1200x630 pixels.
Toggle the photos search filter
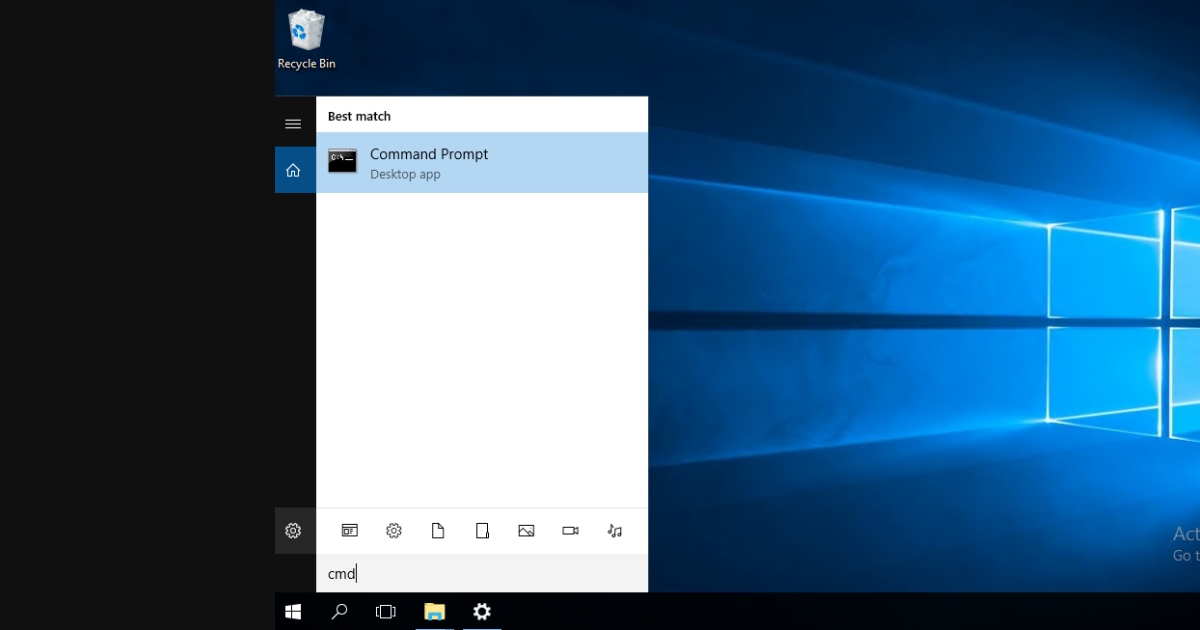click(x=526, y=531)
